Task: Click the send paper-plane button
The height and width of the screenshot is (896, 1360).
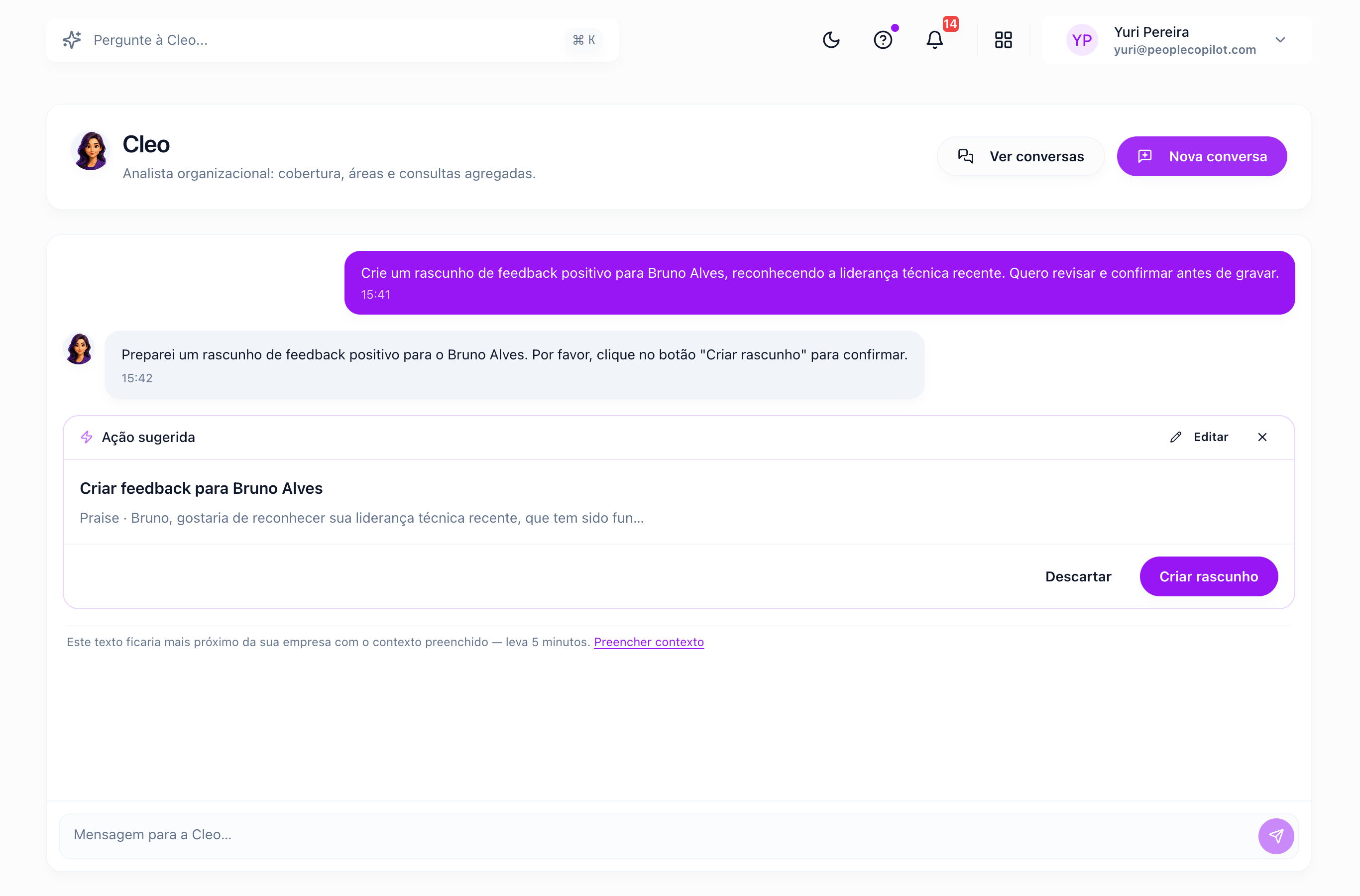Action: point(1276,836)
